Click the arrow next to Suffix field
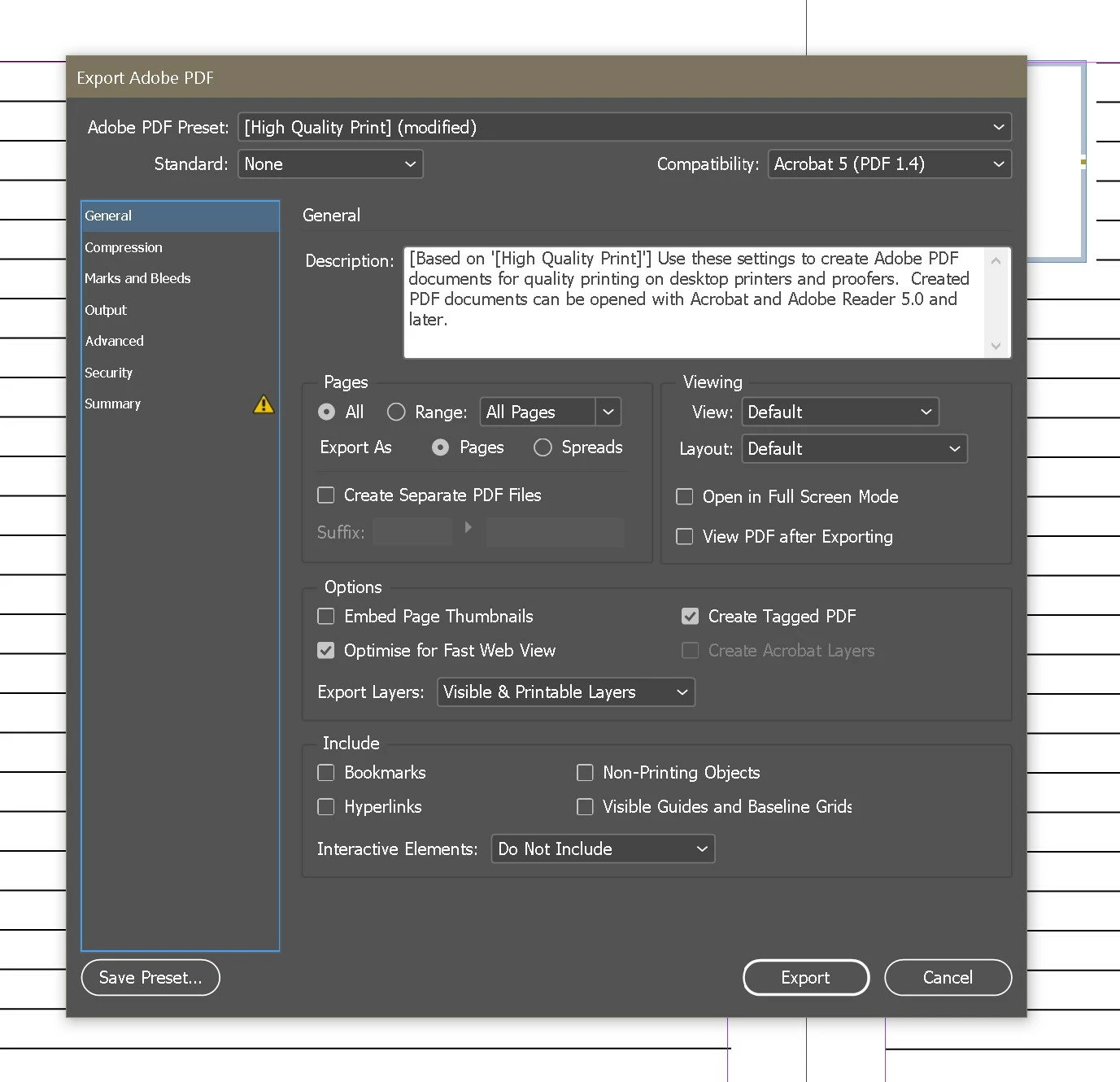The height and width of the screenshot is (1082, 1120). [x=468, y=528]
